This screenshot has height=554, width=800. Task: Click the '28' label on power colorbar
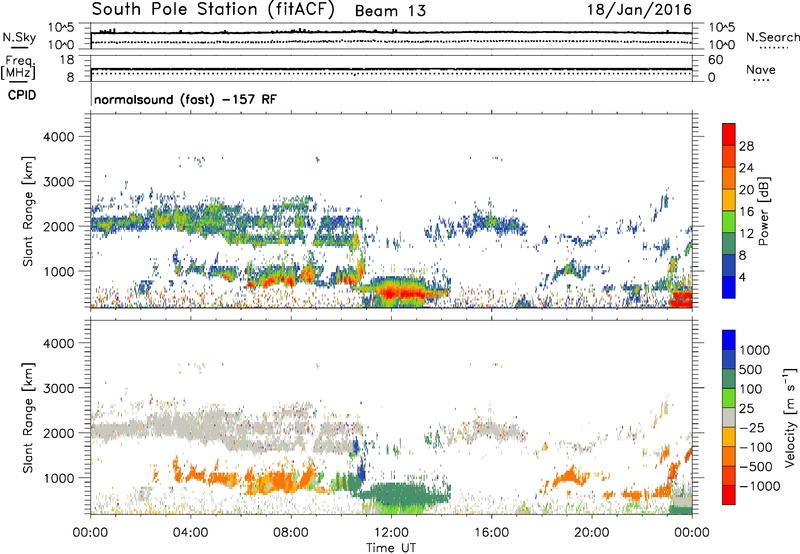click(x=746, y=146)
